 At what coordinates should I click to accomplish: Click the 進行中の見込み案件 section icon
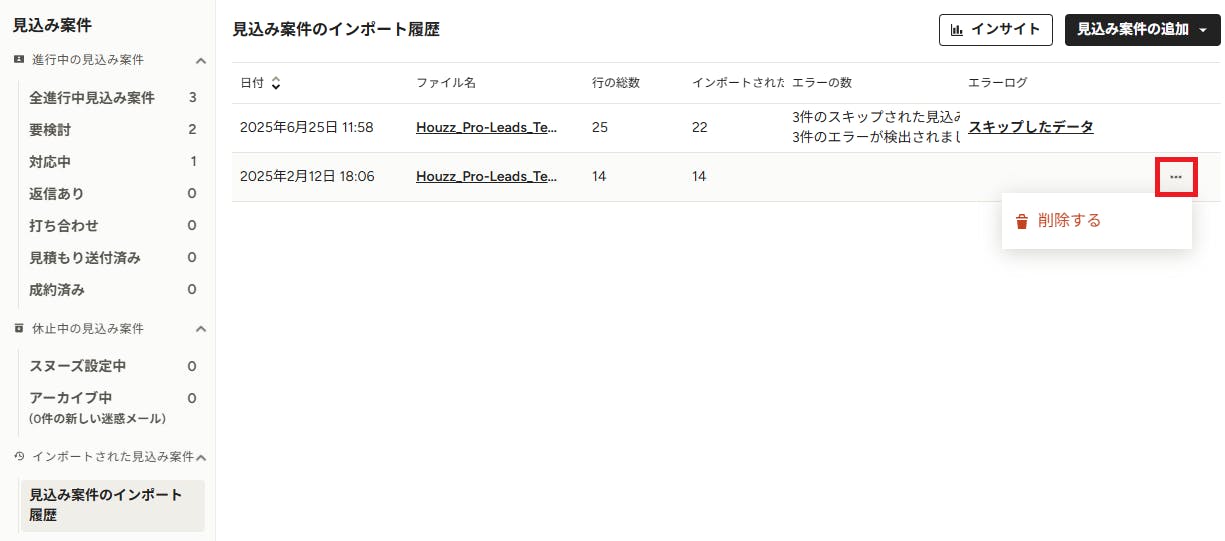tap(19, 60)
